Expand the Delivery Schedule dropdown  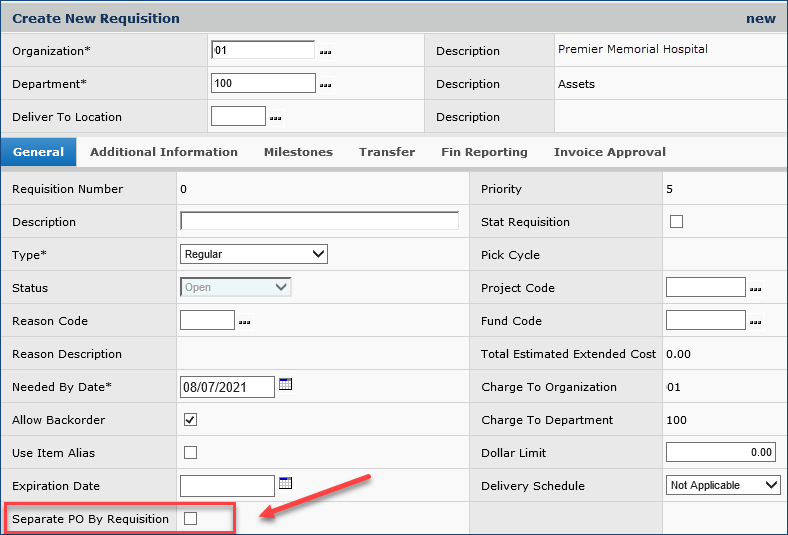[722, 485]
